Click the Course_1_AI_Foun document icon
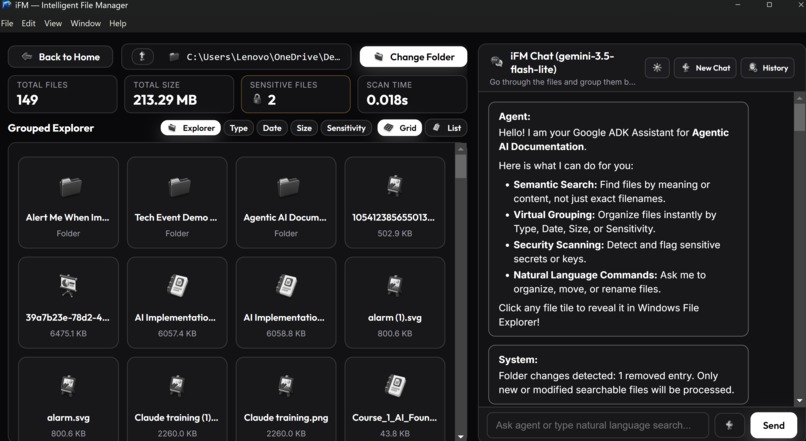 tap(395, 386)
